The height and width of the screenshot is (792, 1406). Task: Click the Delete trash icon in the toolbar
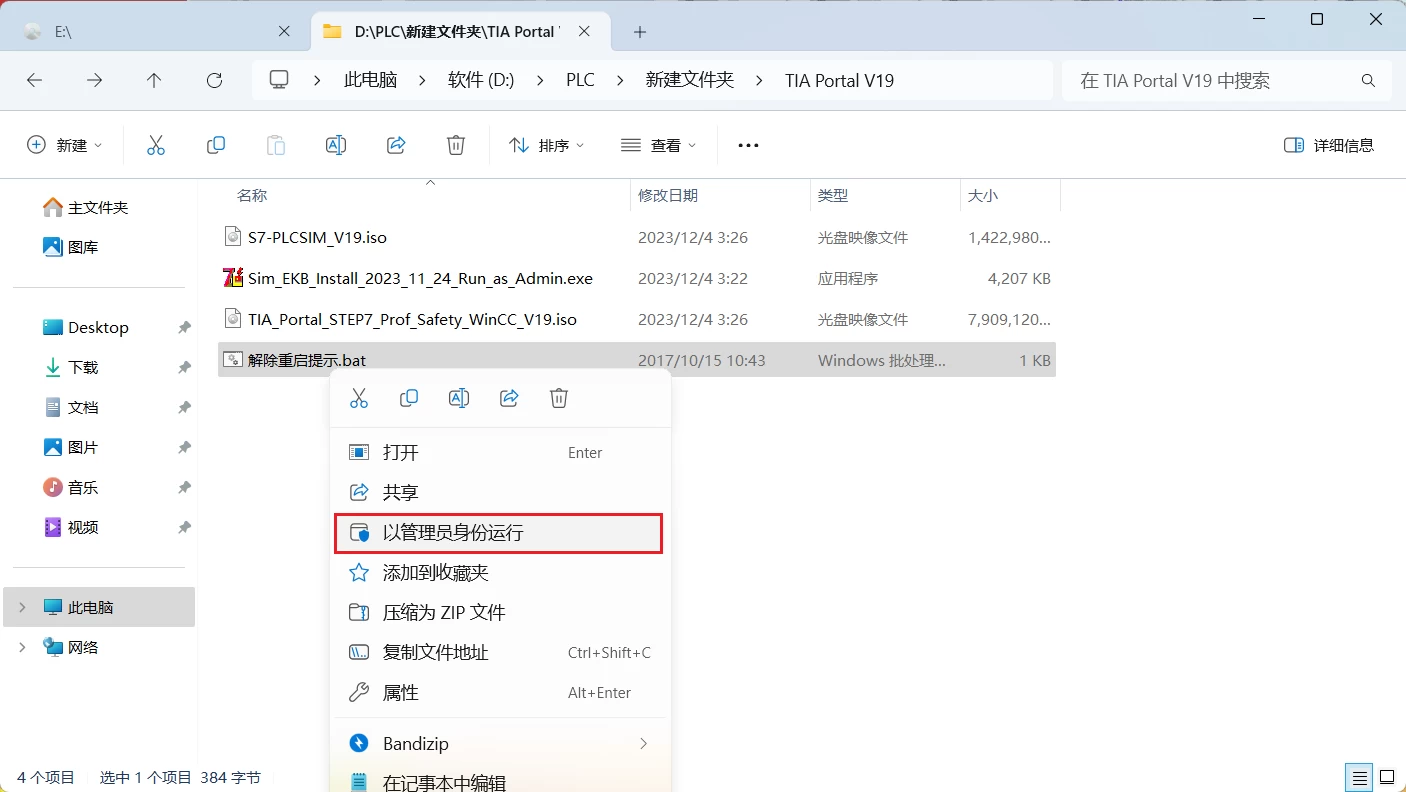456,145
